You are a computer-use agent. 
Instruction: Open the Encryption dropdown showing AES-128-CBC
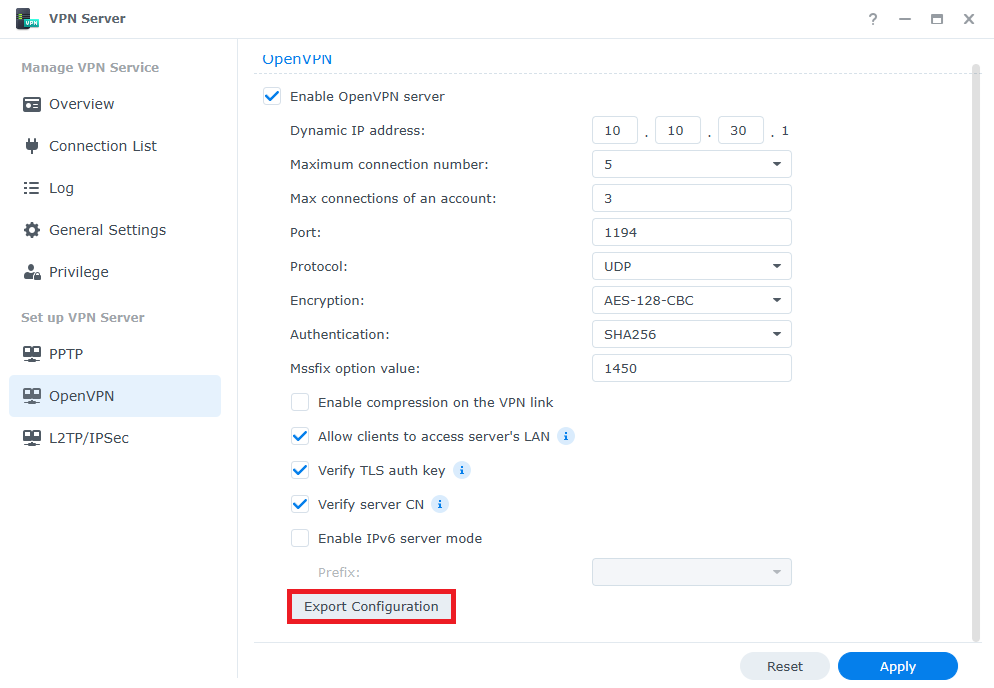(778, 300)
